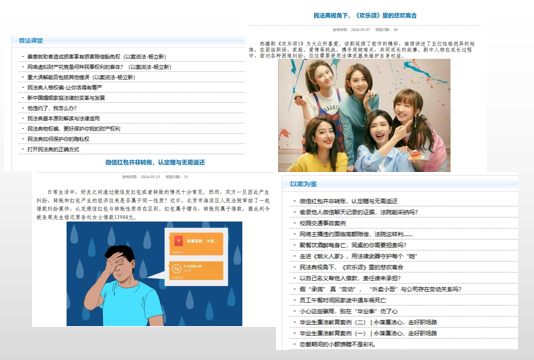Open link 民法典如何保护你的隐私权

point(58,139)
